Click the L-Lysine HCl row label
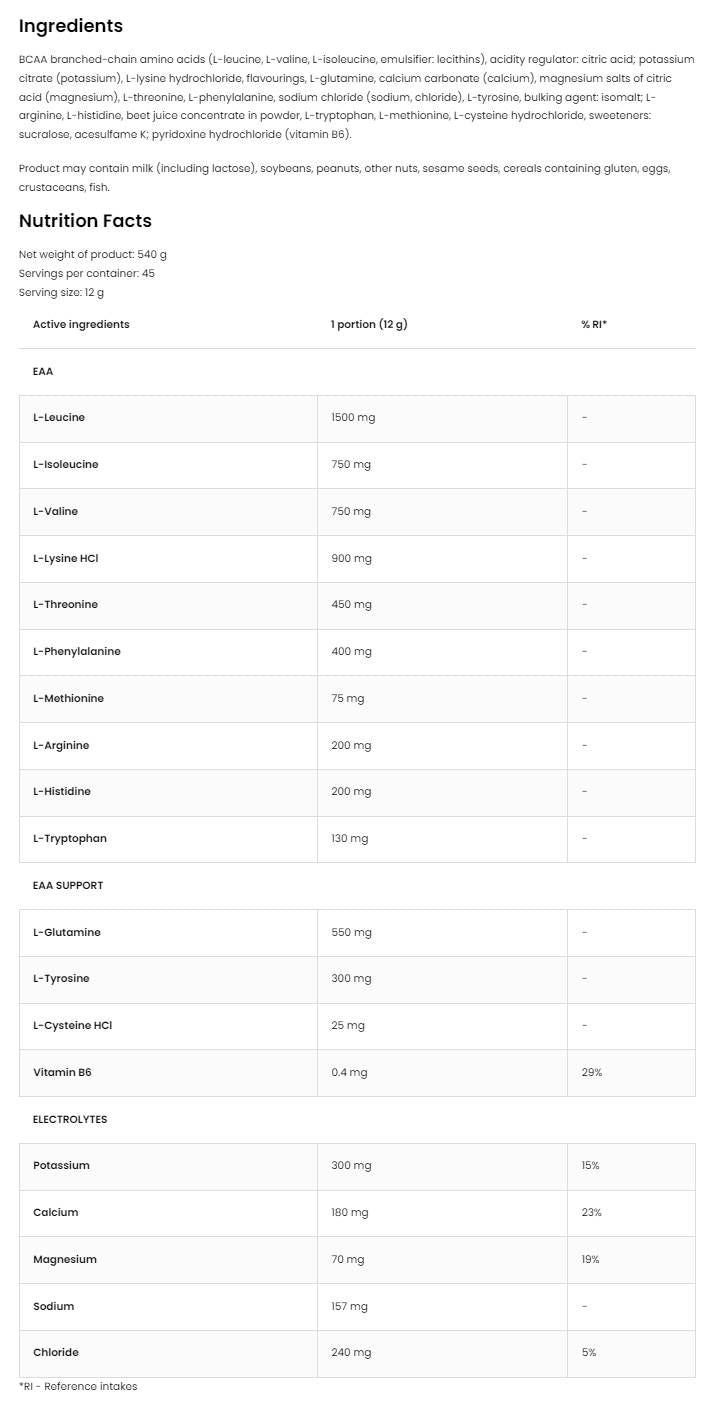 [x=66, y=558]
